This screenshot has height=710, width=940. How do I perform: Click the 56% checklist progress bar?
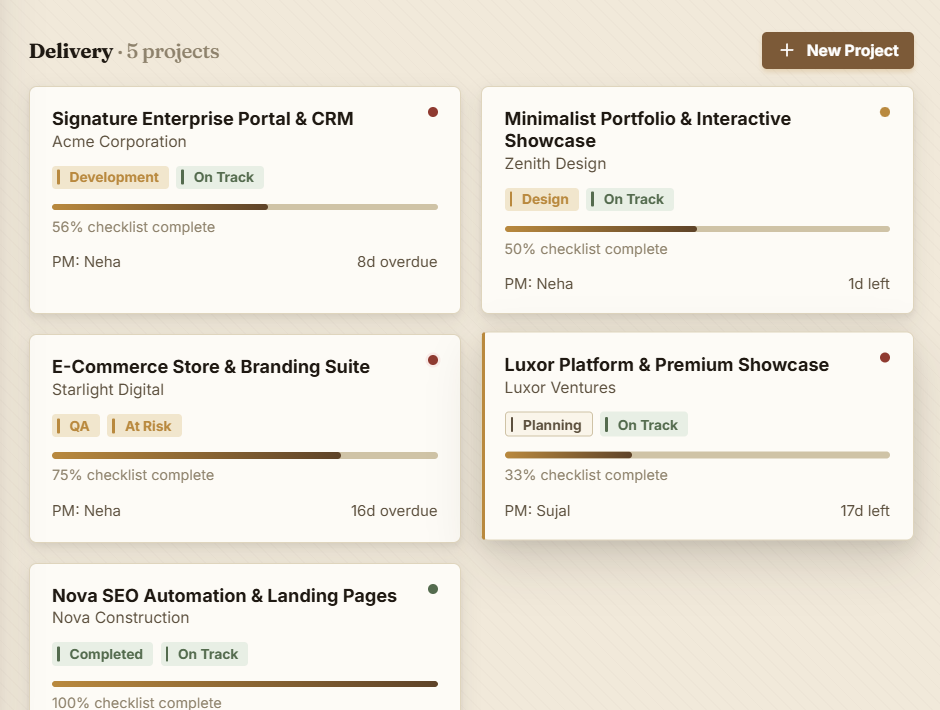(245, 207)
